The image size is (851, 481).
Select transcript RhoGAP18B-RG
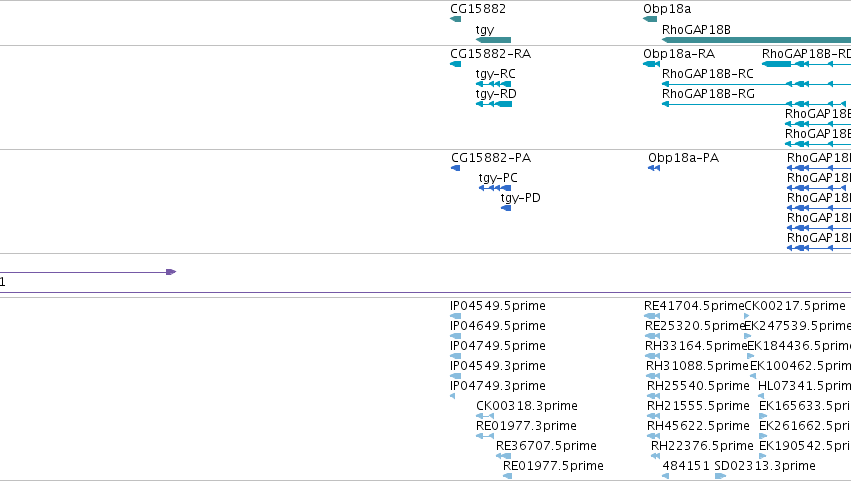(x=708, y=94)
